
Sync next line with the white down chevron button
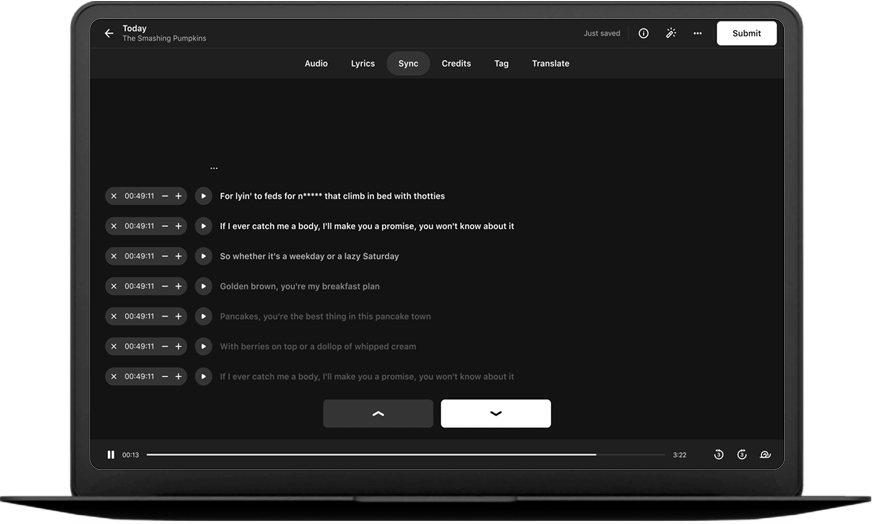(496, 413)
